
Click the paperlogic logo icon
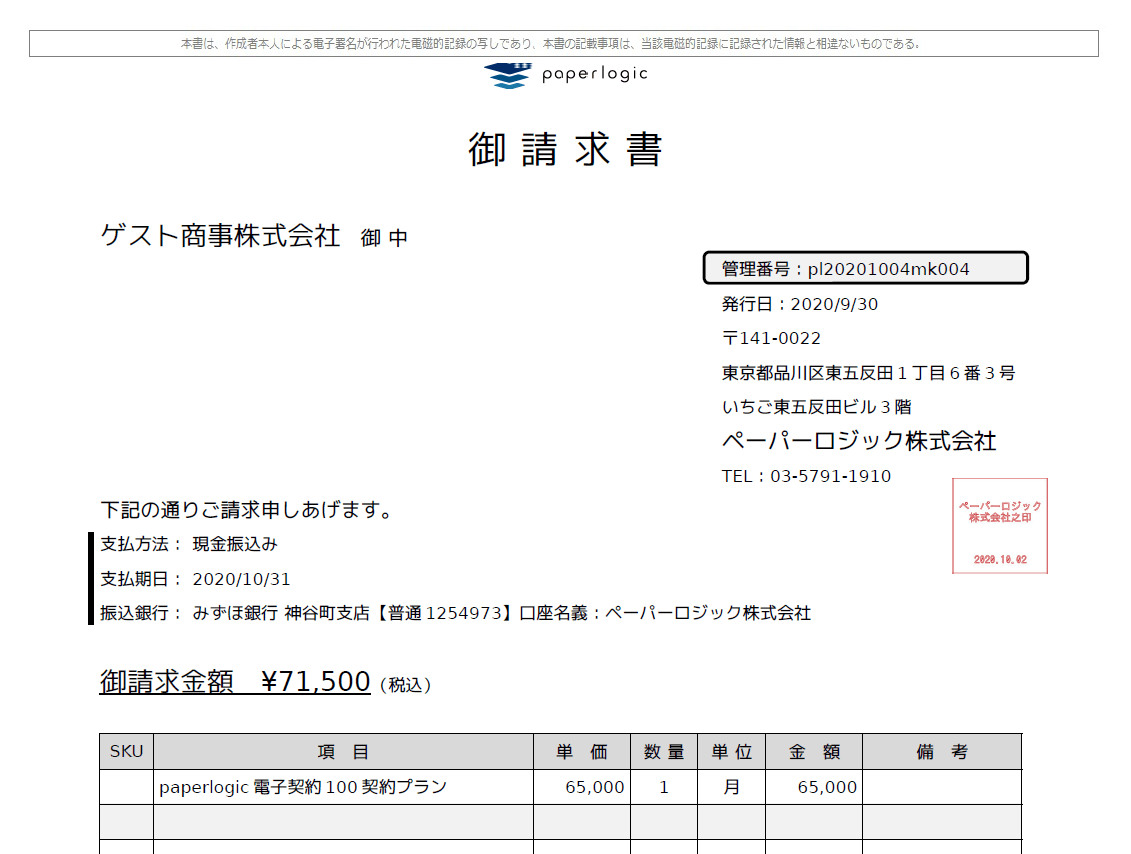click(507, 75)
